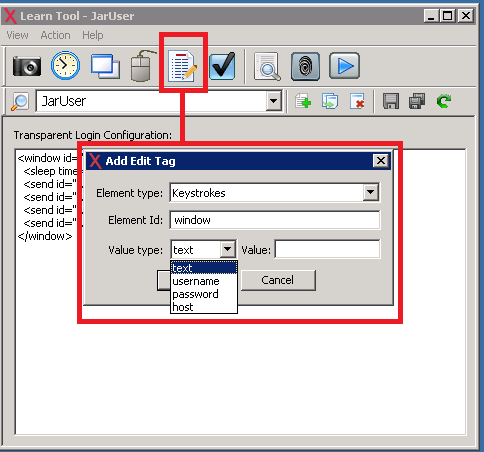Click the floppy disk save icon

391,101
